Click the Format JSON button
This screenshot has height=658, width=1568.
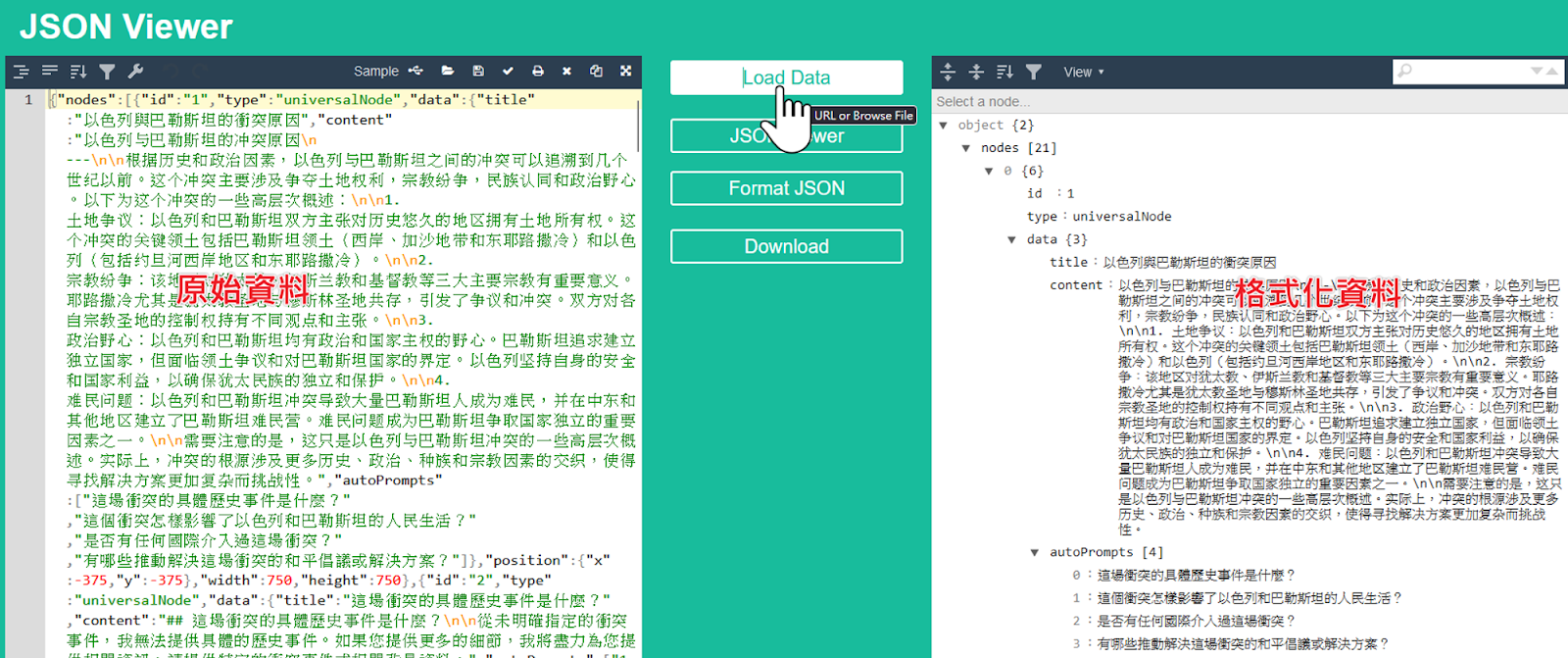[786, 188]
